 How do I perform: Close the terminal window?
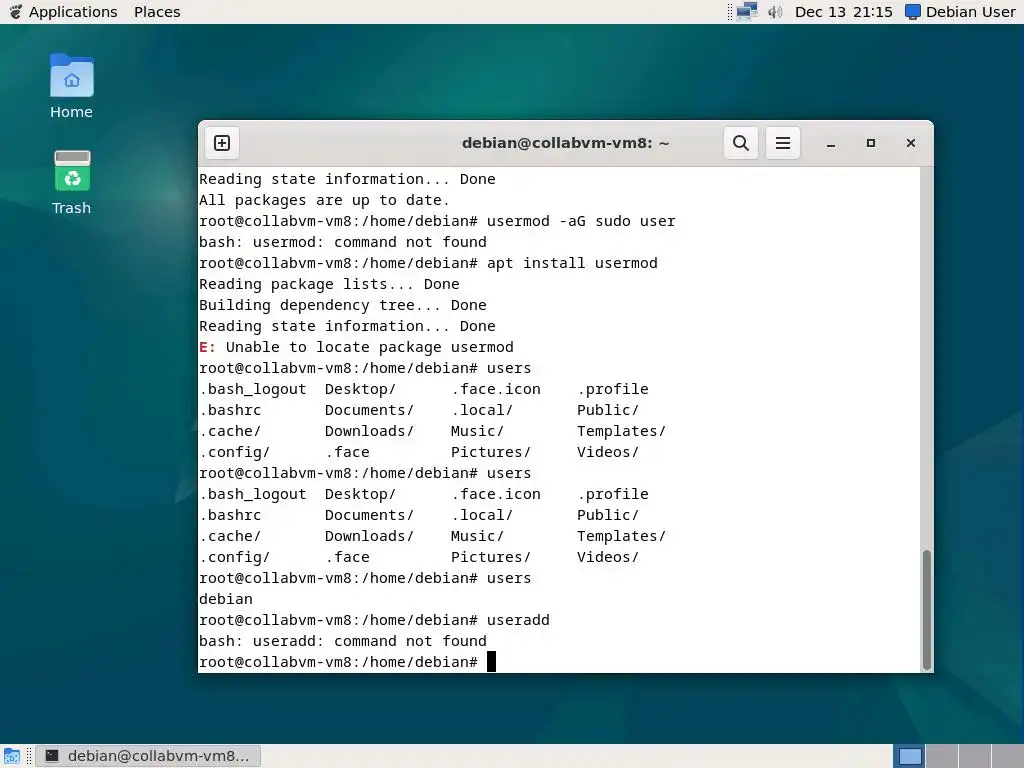click(x=910, y=143)
